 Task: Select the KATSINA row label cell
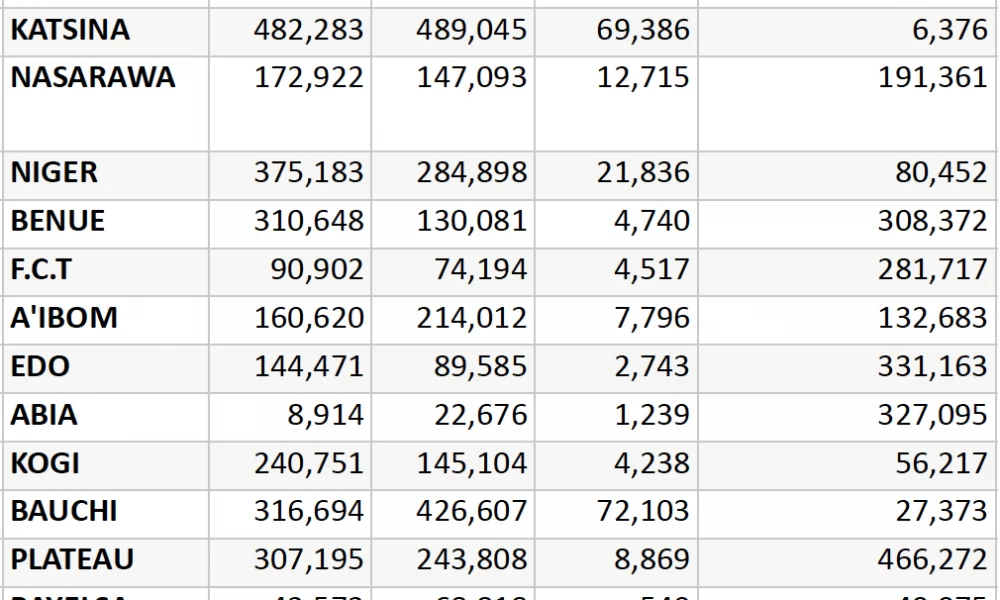(x=70, y=30)
